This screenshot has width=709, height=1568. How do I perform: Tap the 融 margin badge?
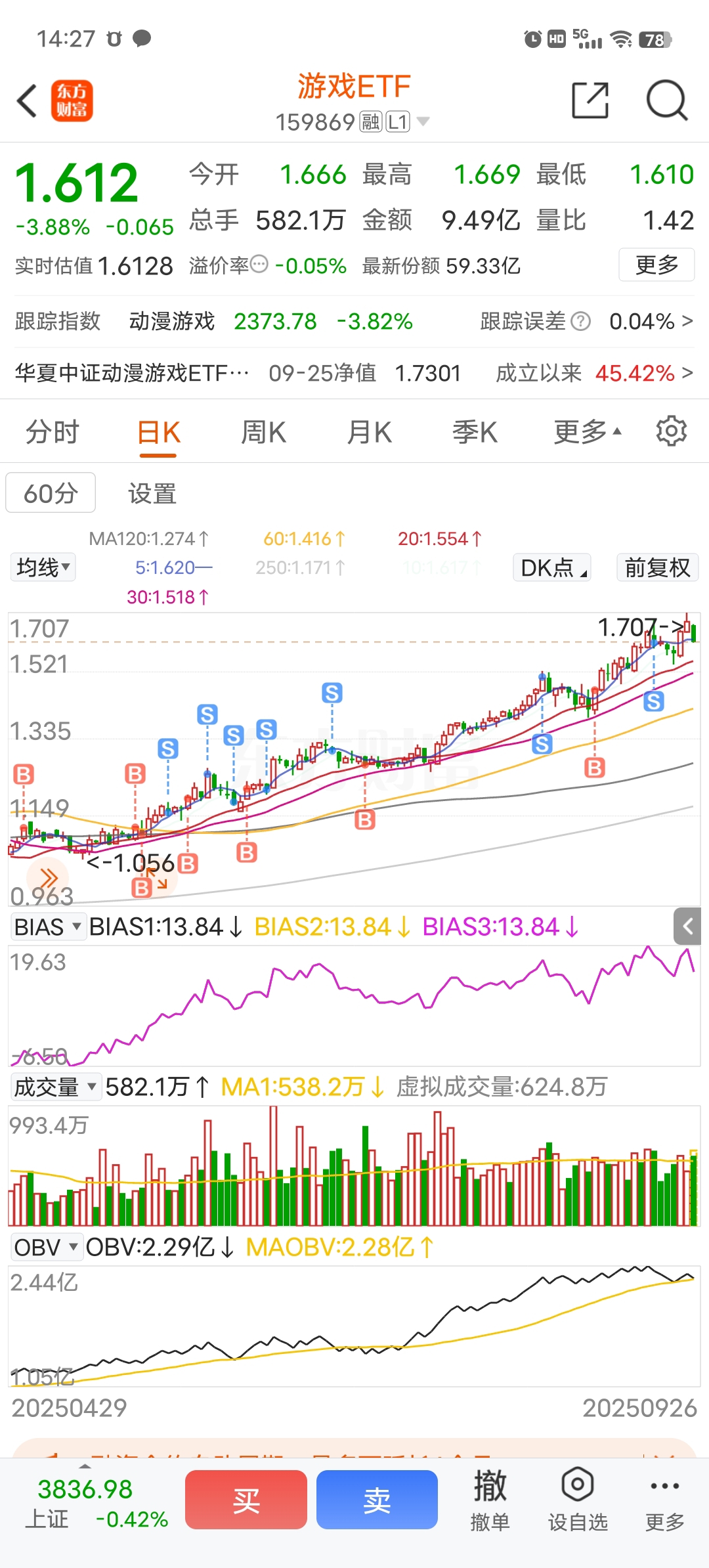pyautogui.click(x=371, y=121)
